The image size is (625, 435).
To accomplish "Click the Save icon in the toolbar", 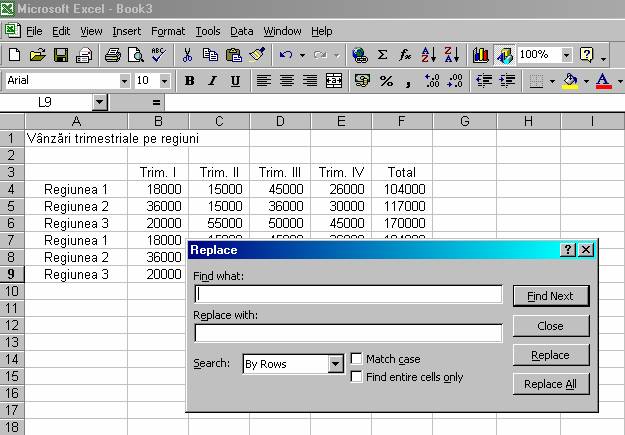I will (61, 55).
